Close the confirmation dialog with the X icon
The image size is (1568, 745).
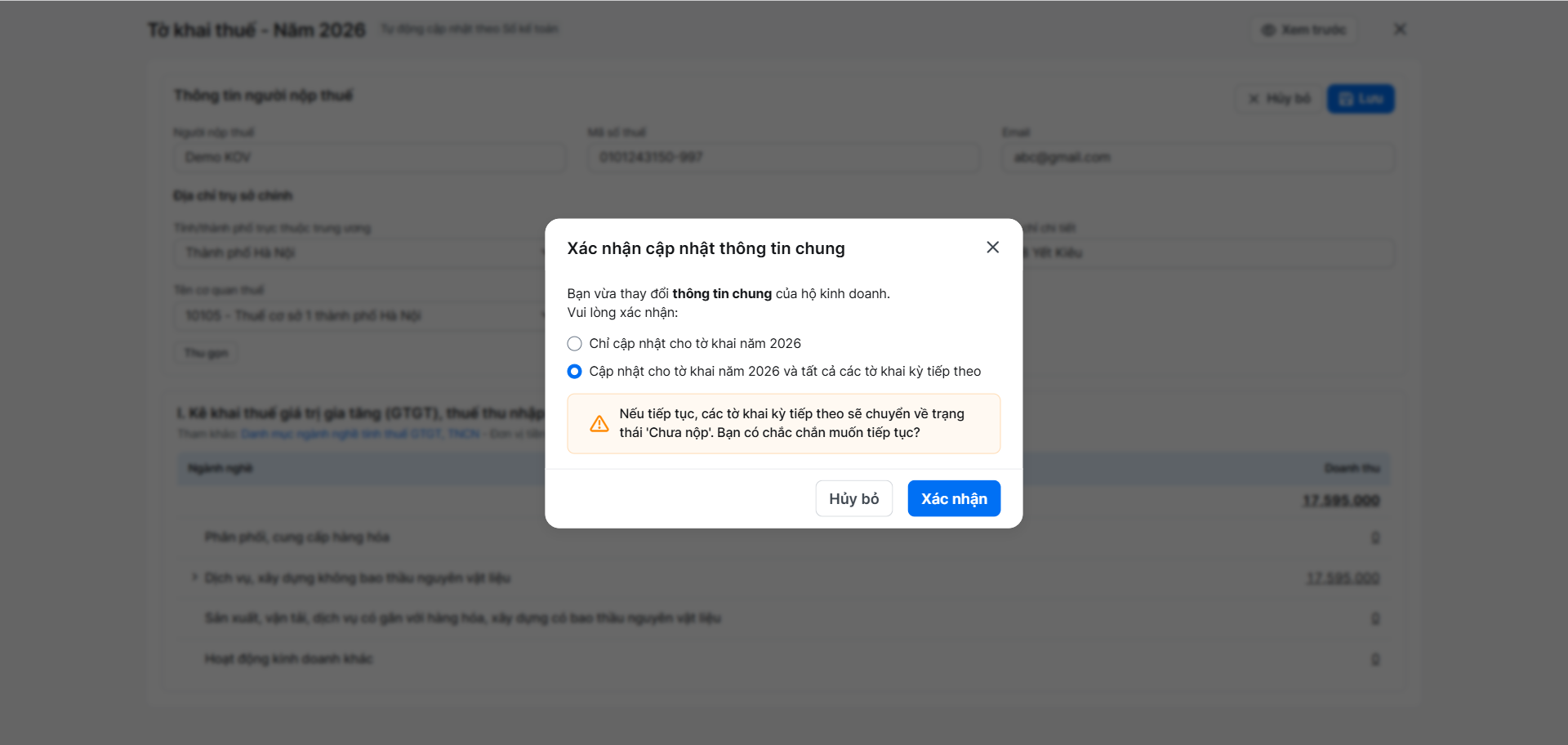point(992,248)
